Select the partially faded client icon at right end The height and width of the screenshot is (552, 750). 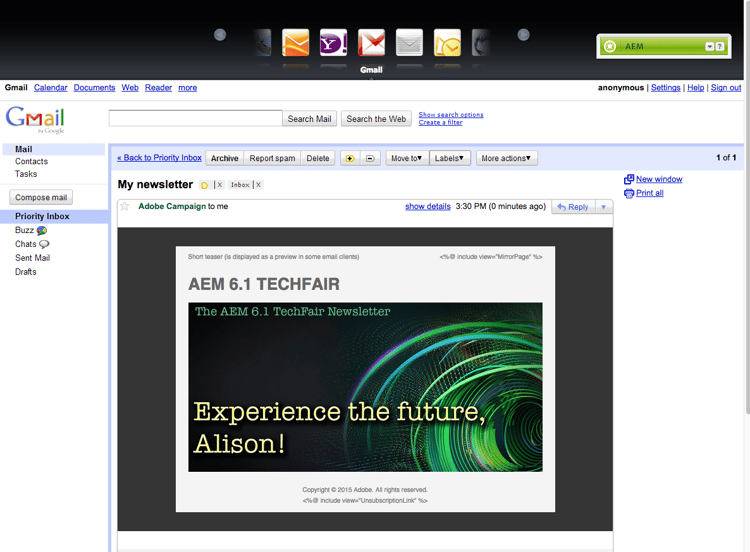tap(481, 43)
